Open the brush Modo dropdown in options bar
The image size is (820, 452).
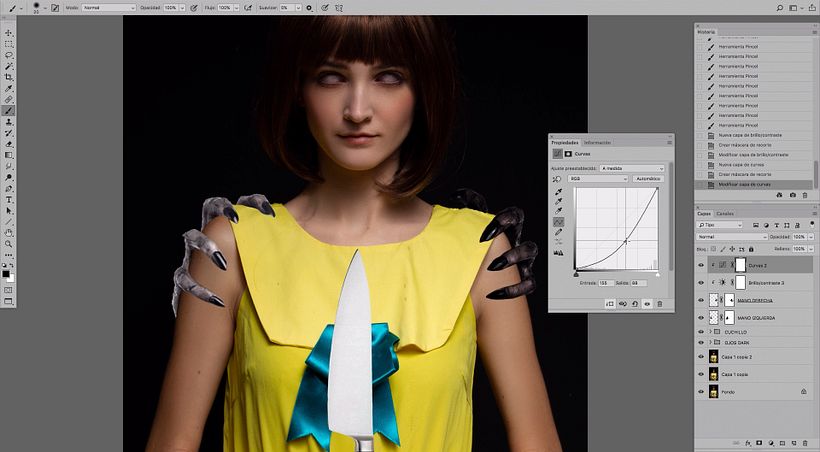click(x=108, y=8)
